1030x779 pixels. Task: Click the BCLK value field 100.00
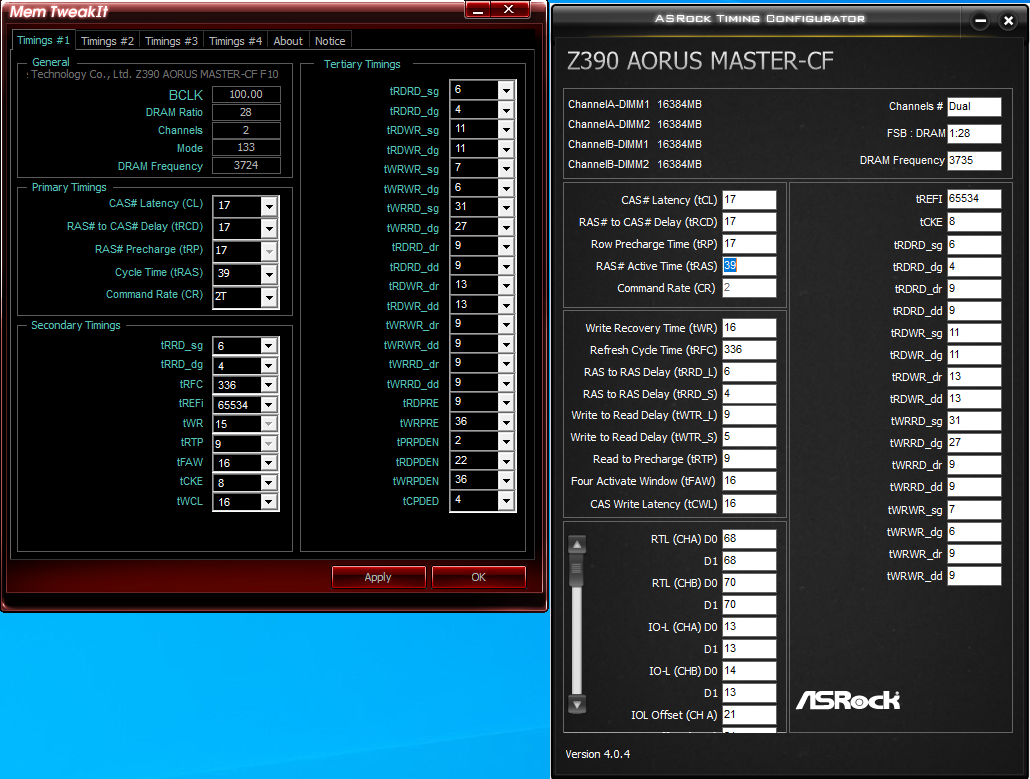(x=246, y=94)
